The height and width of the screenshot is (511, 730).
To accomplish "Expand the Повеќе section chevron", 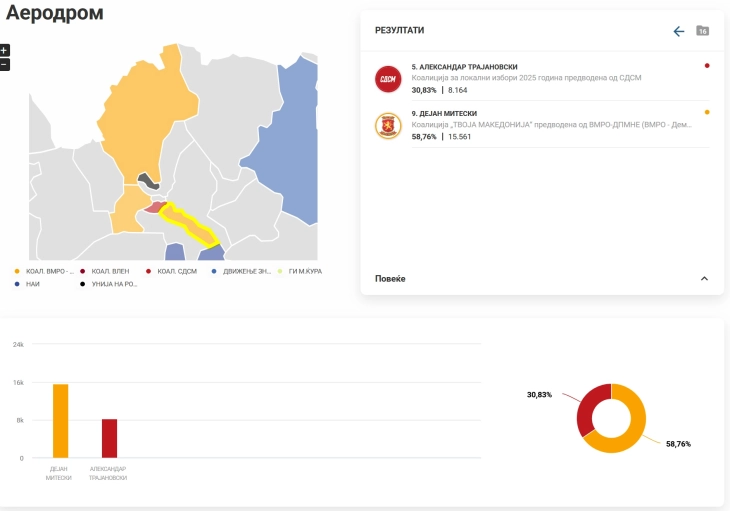I will (x=704, y=278).
